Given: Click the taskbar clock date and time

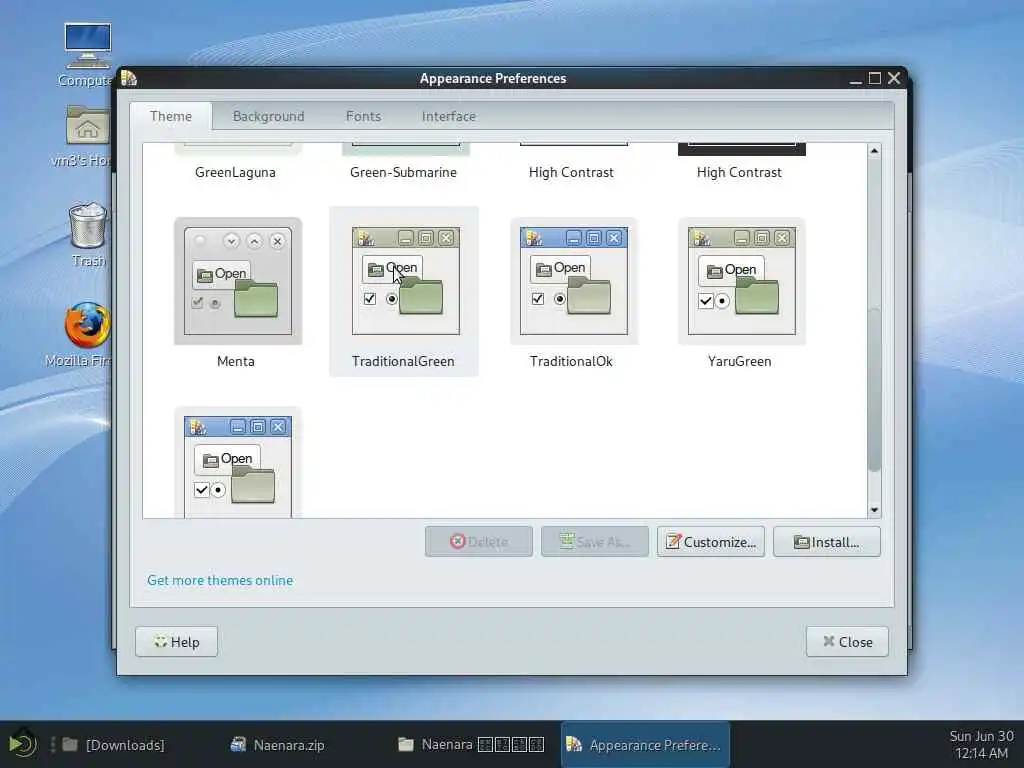Looking at the screenshot, I should pyautogui.click(x=981, y=744).
